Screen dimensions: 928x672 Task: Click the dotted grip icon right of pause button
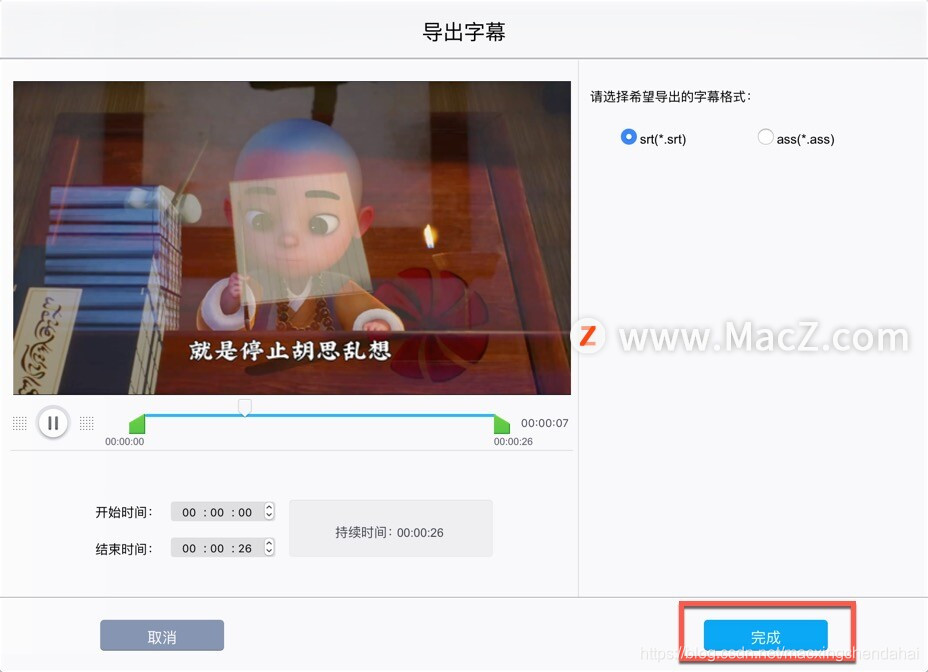pyautogui.click(x=87, y=423)
